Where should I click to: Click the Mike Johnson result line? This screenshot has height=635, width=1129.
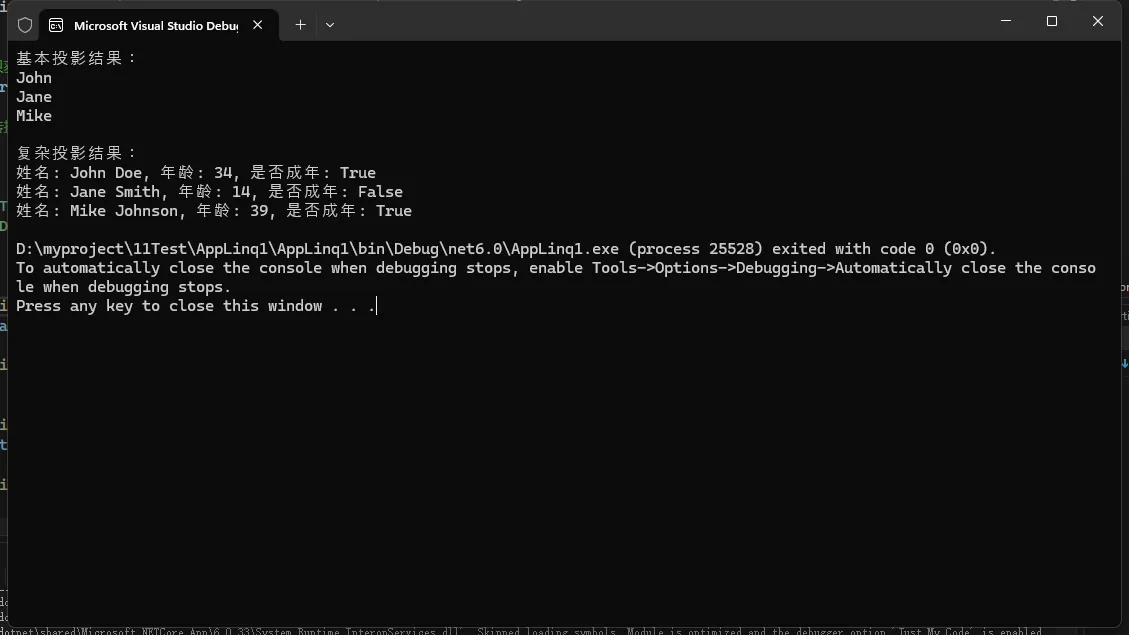pos(214,211)
